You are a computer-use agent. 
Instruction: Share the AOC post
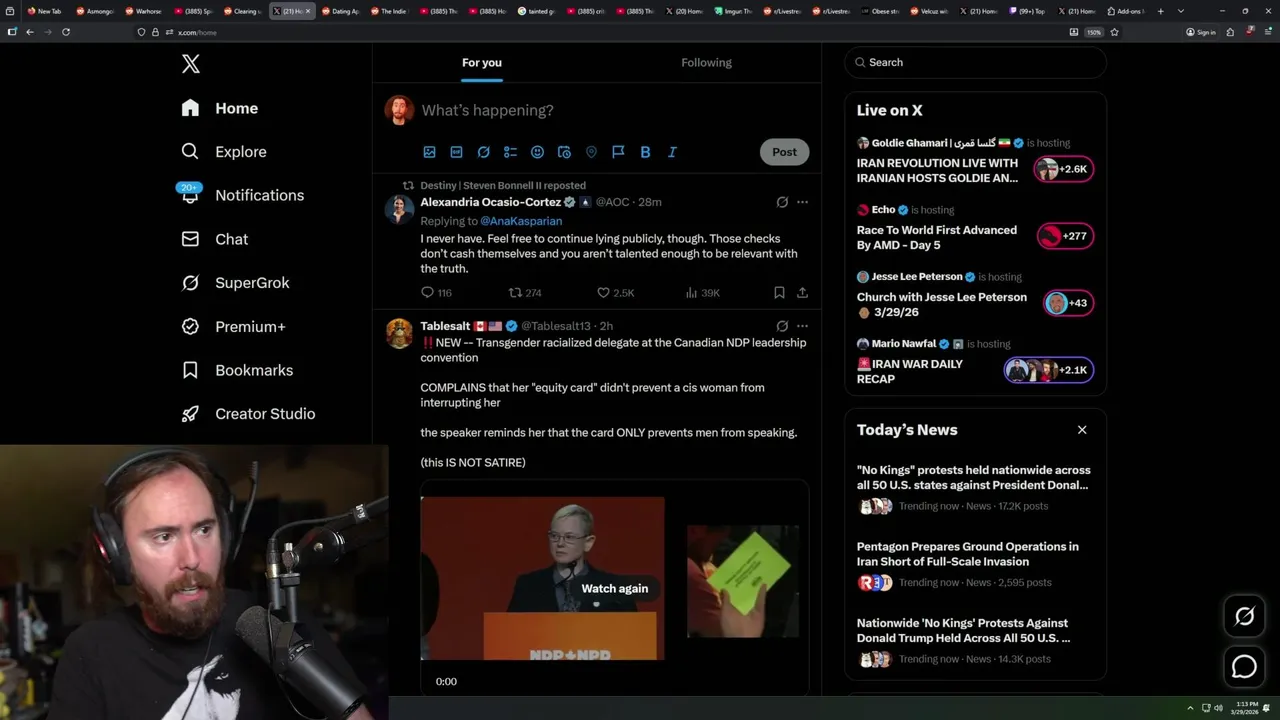point(802,293)
